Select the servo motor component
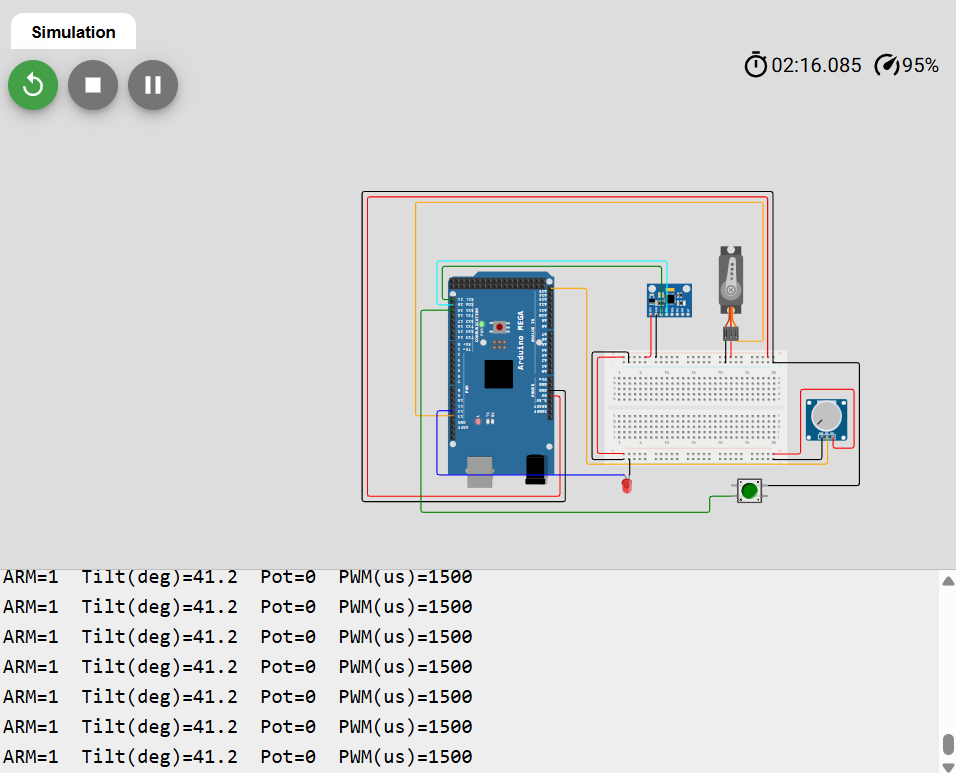Screen dimensions: 956x773 pyautogui.click(x=732, y=280)
